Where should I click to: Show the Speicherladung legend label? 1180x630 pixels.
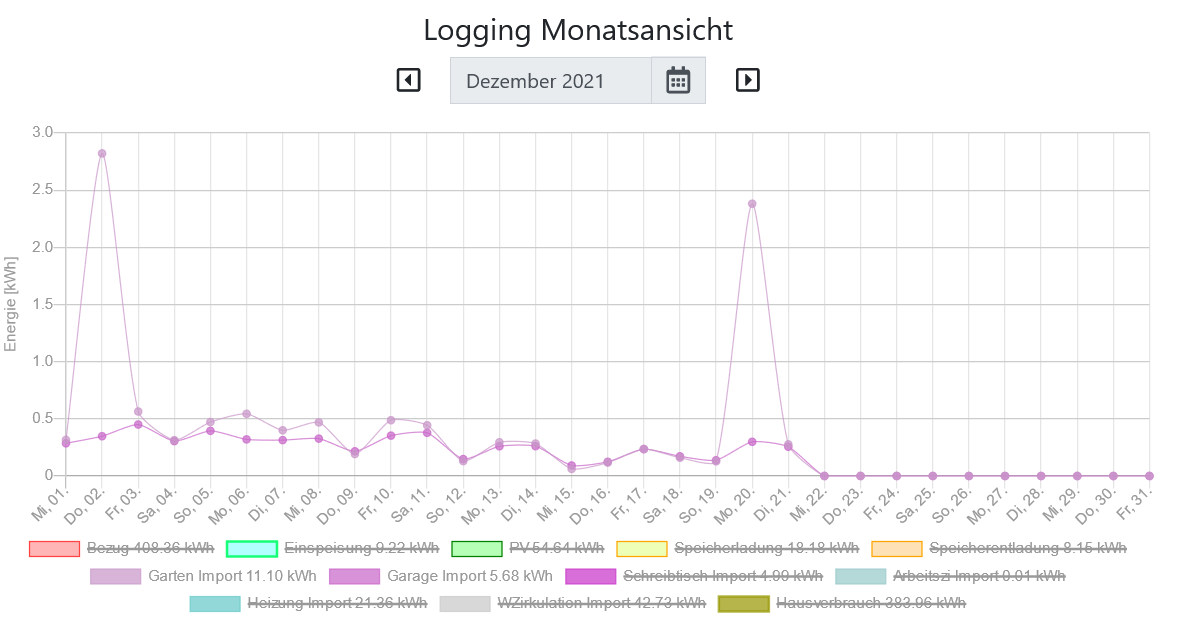(x=766, y=548)
